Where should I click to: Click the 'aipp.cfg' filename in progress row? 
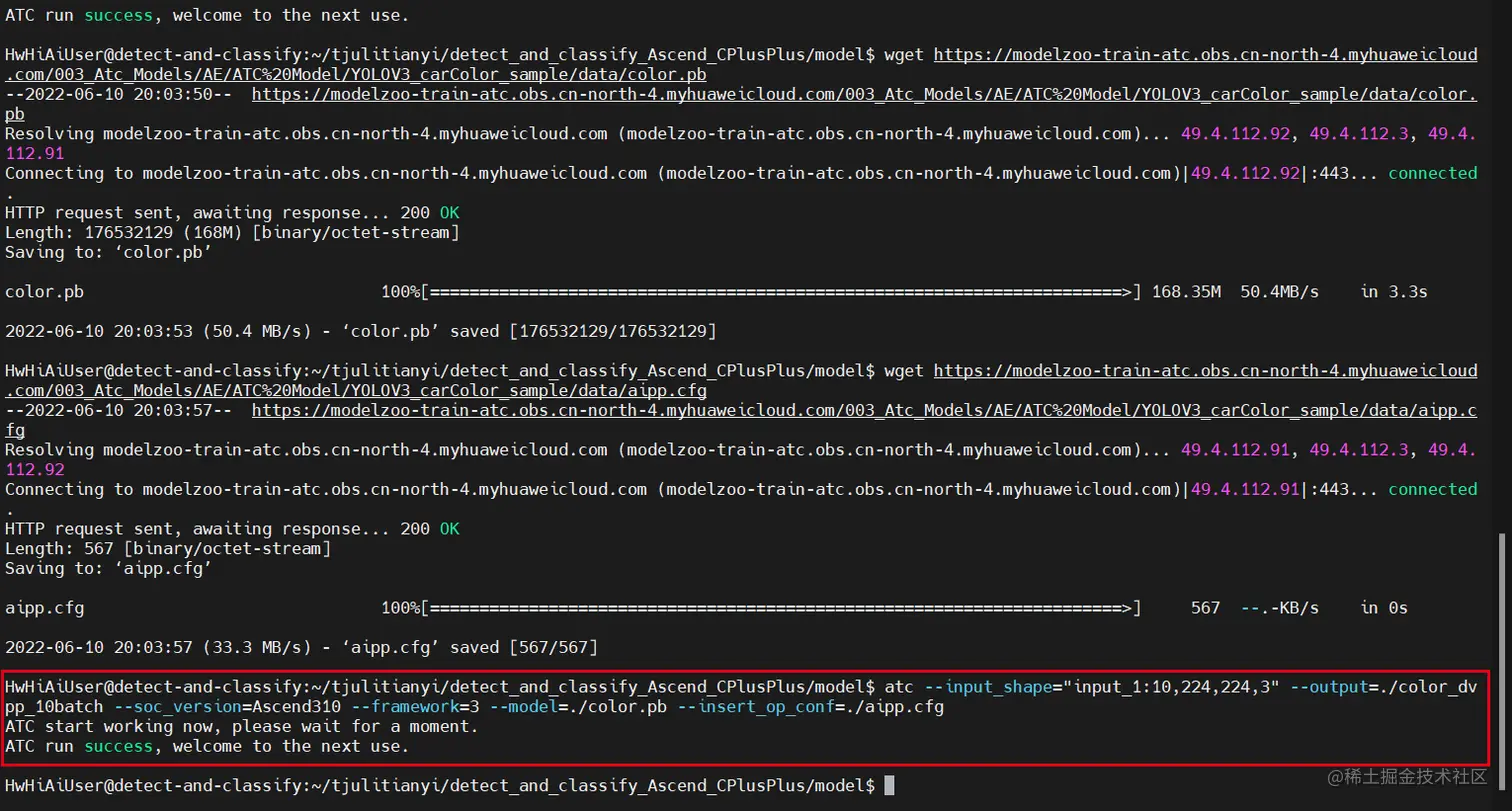[x=45, y=608]
